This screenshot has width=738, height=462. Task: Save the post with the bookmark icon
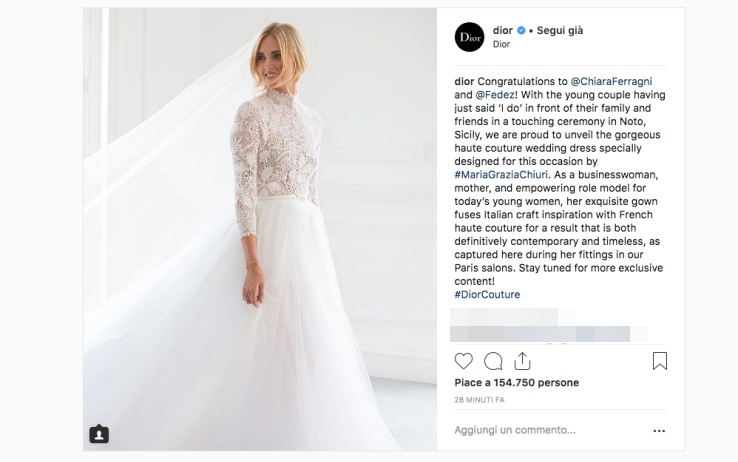coord(659,361)
